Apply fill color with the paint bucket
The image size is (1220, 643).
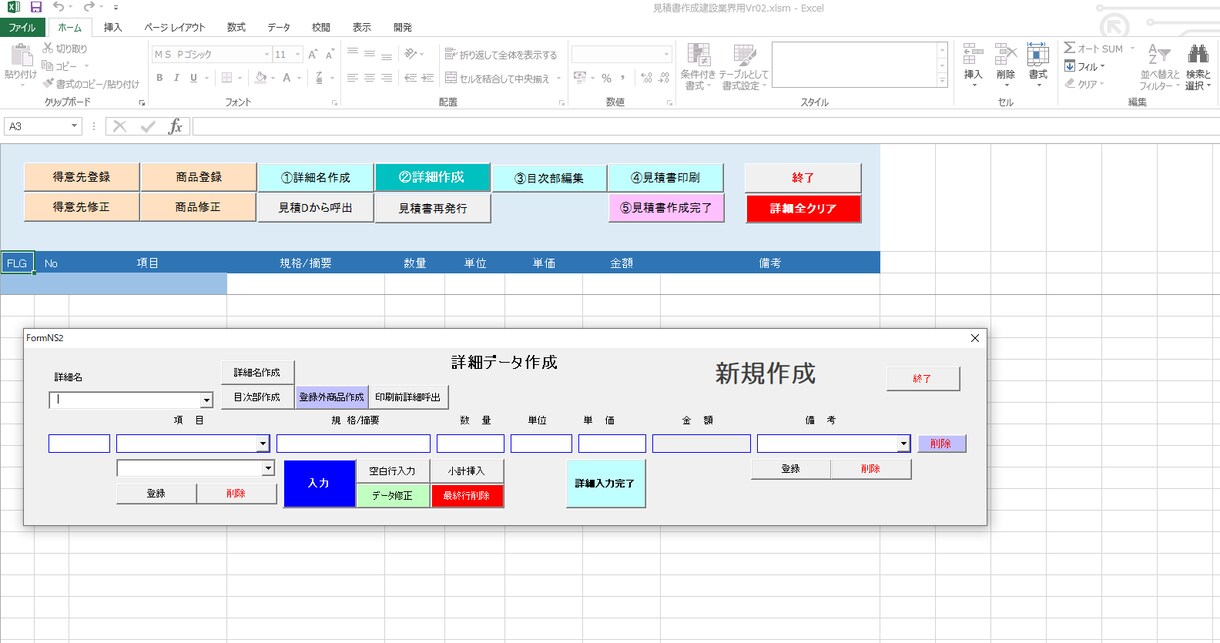(260, 77)
